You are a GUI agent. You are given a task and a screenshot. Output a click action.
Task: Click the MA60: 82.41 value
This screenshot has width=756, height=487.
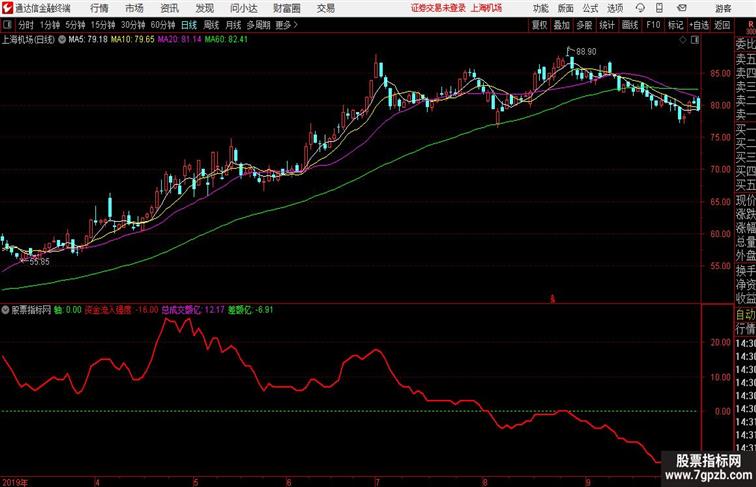pyautogui.click(x=226, y=40)
